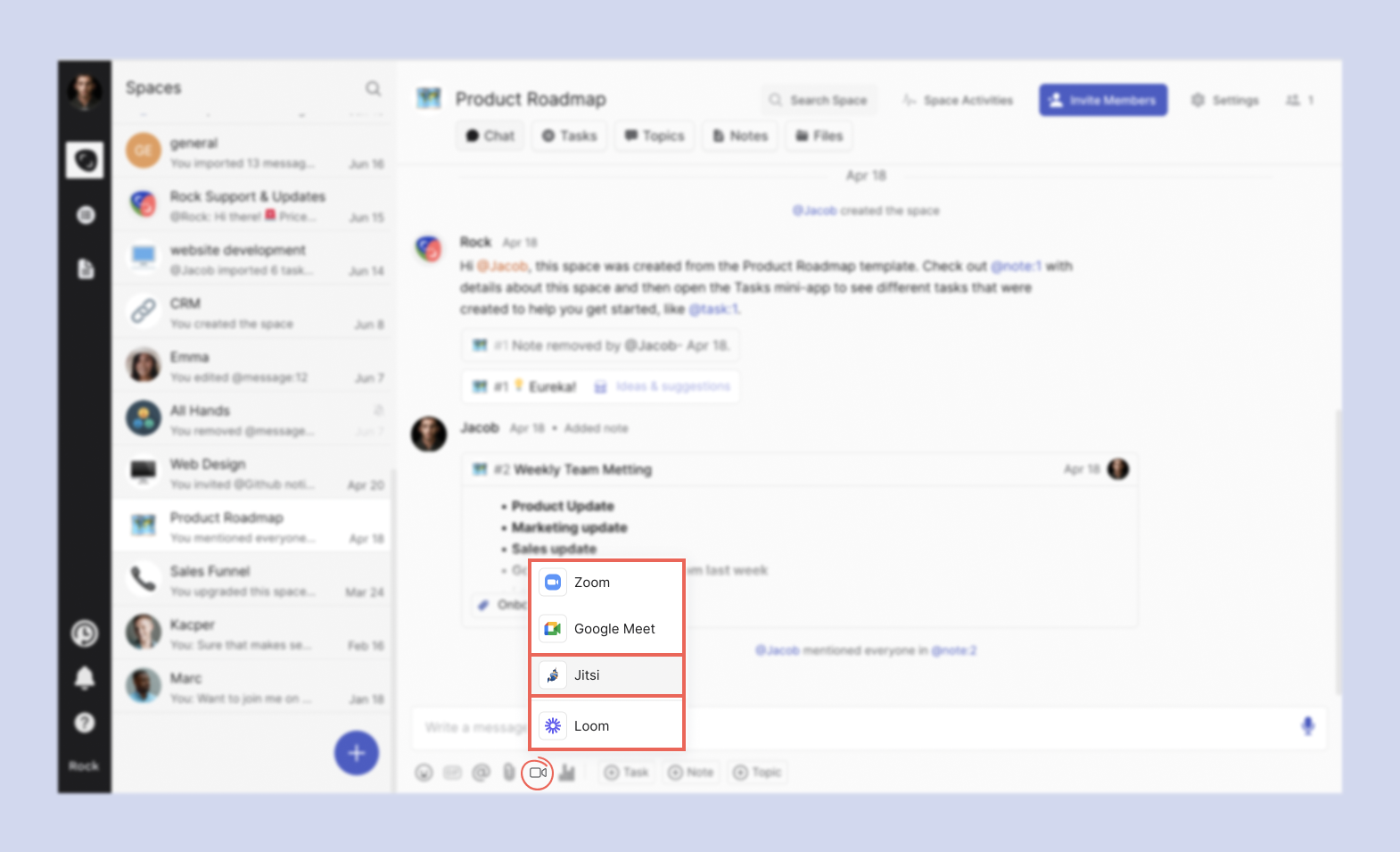Open Space Activities

959,100
